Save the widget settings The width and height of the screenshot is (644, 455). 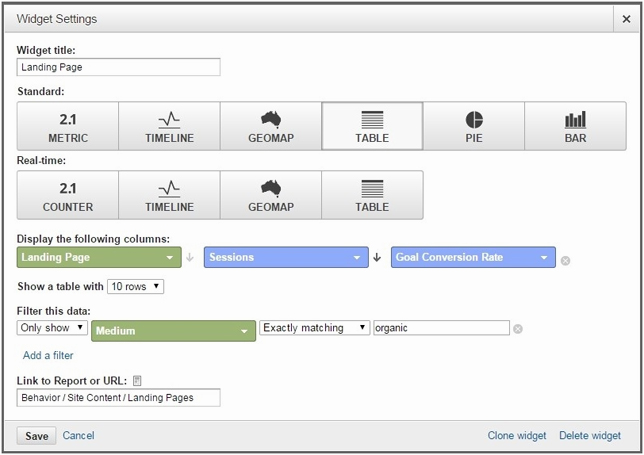[36, 436]
